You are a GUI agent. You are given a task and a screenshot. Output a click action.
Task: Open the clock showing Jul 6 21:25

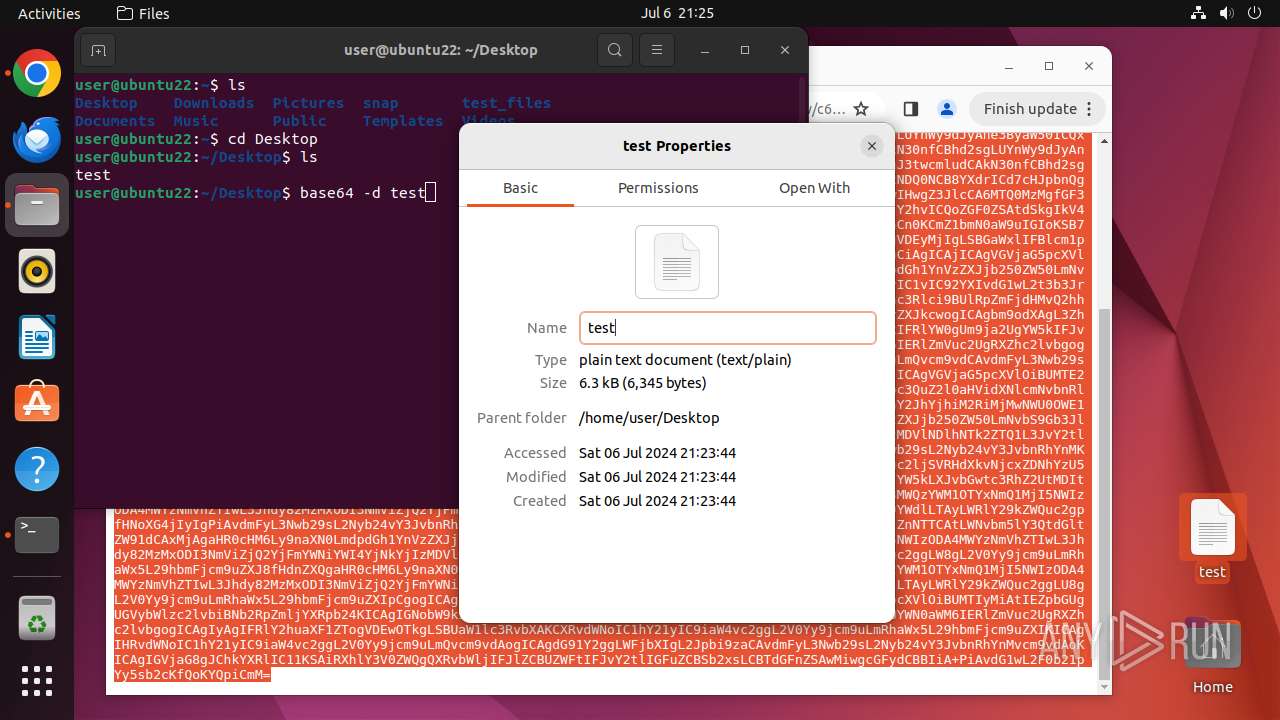(x=677, y=14)
